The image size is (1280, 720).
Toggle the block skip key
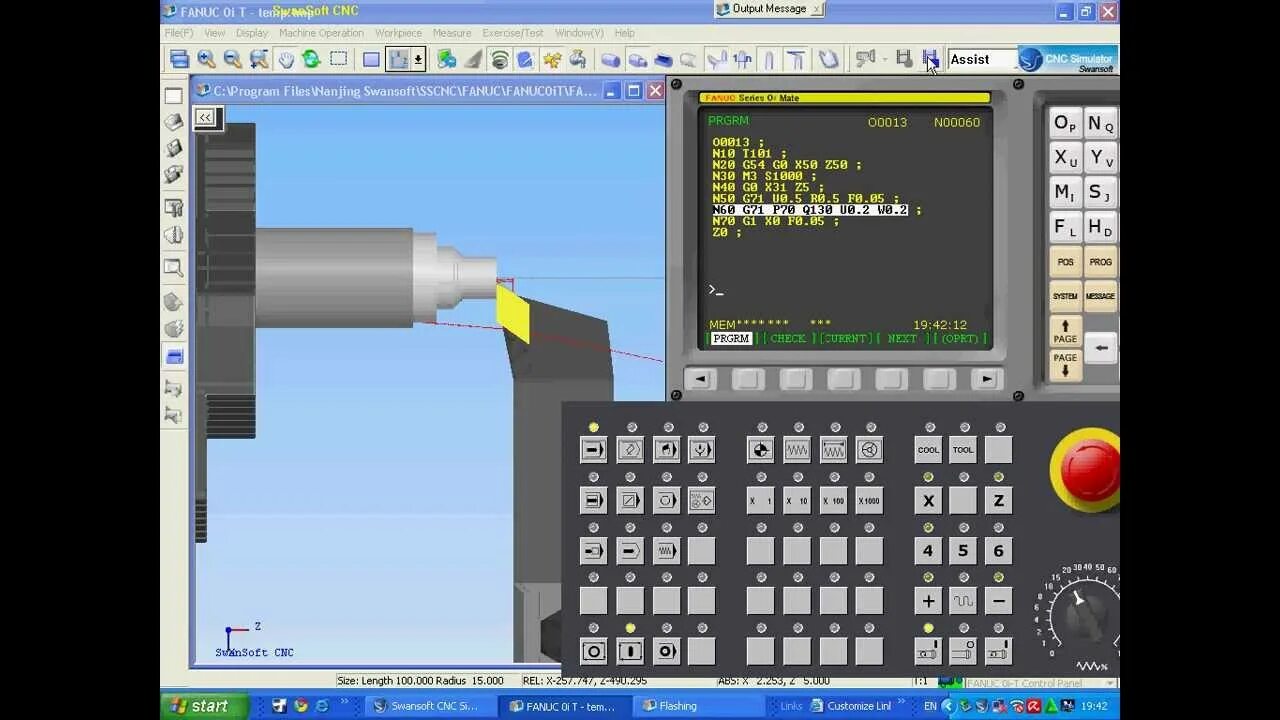pos(630,500)
